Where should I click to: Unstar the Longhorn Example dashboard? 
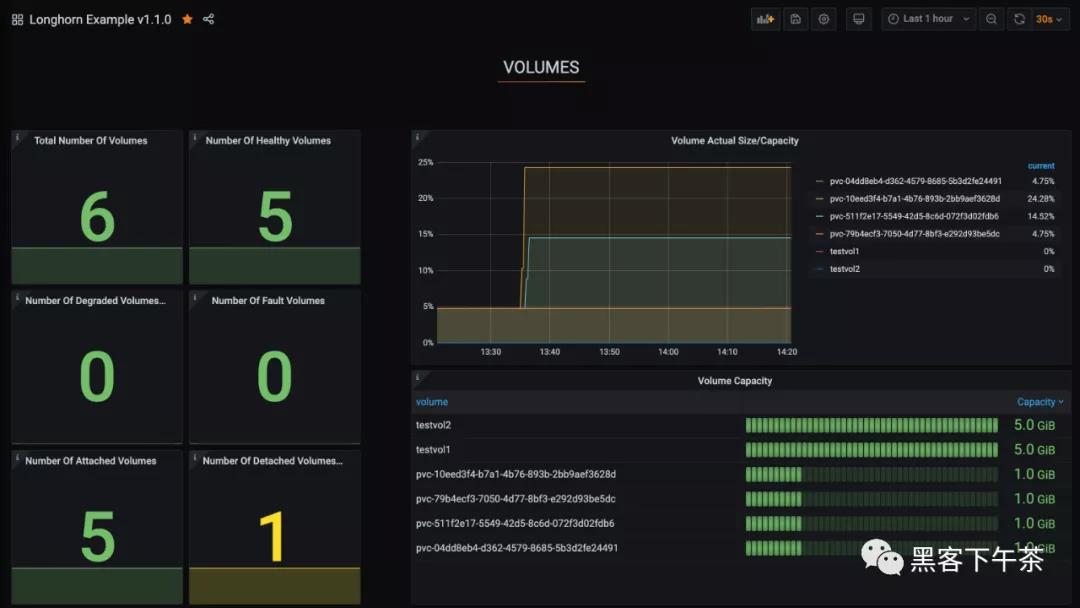[x=187, y=19]
